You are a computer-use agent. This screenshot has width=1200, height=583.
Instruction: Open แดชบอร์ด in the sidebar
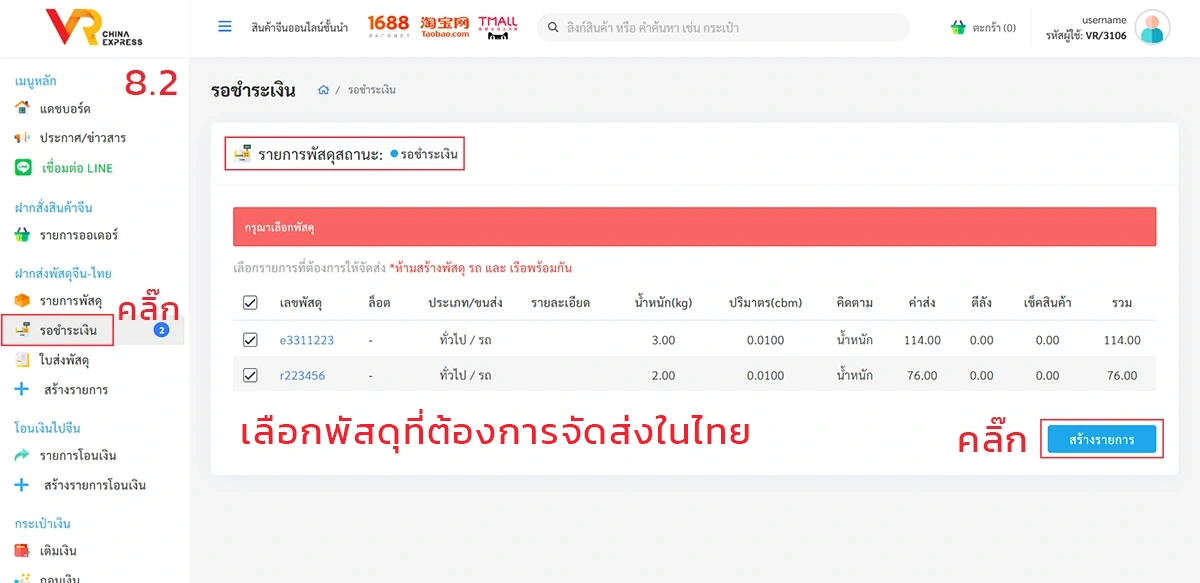pos(65,108)
